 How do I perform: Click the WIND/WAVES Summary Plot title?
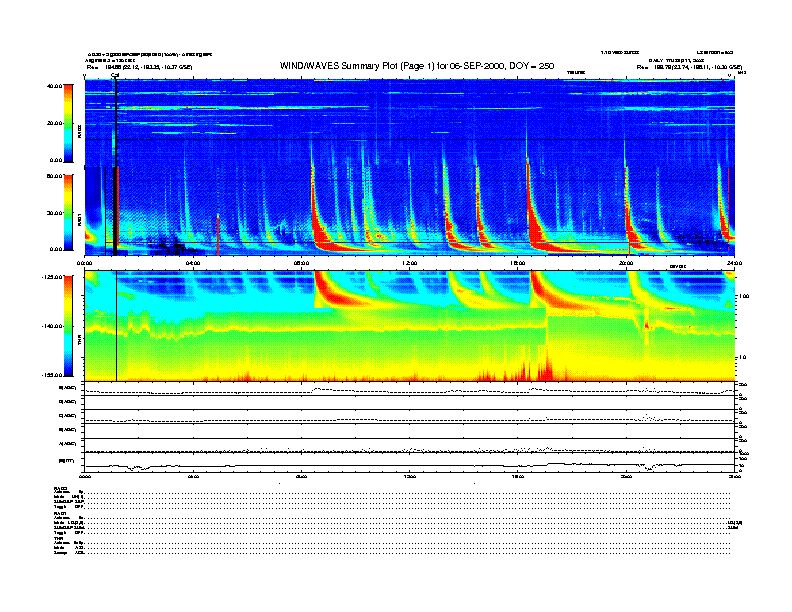417,66
